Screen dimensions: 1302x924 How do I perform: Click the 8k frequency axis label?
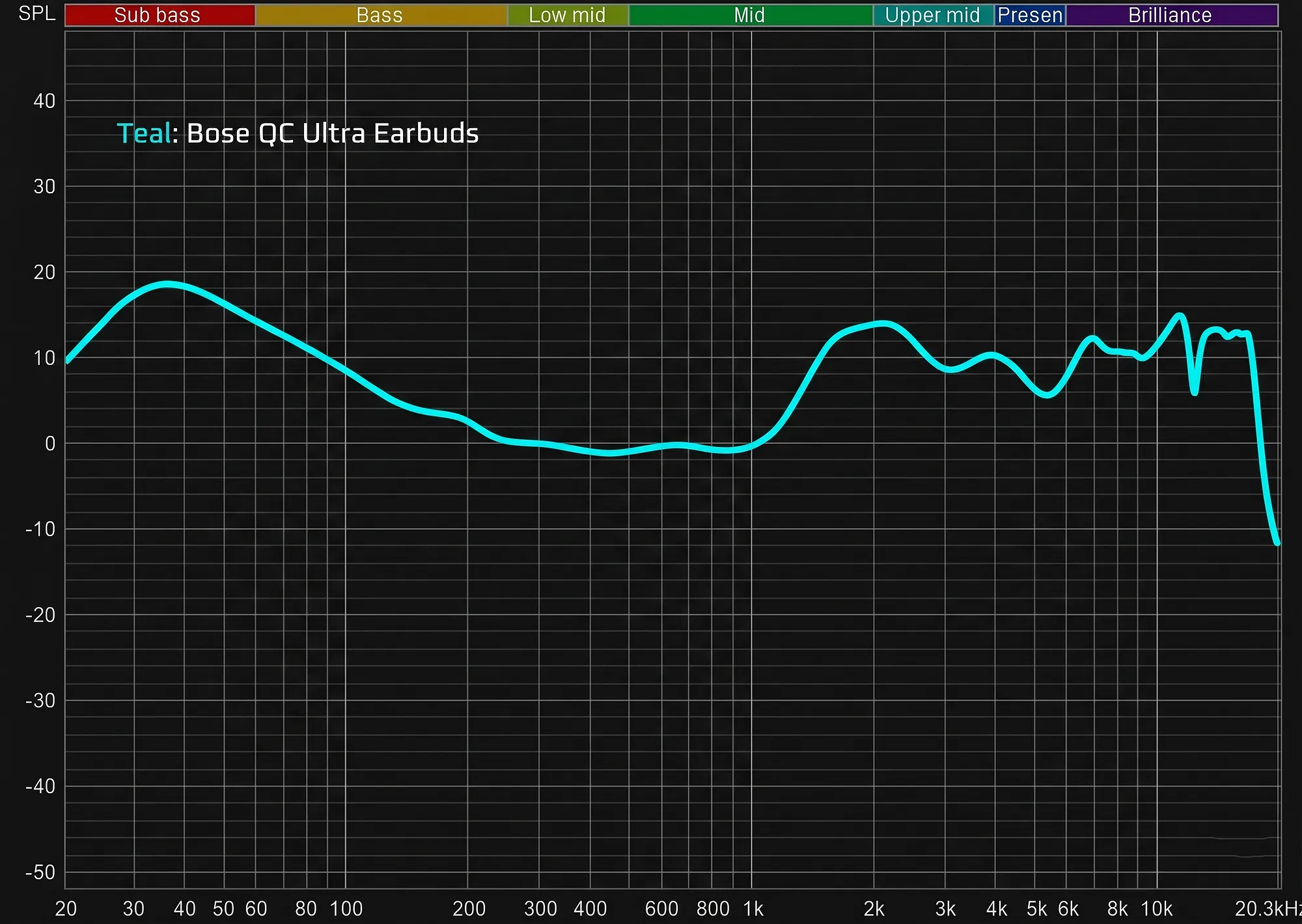[x=1118, y=908]
